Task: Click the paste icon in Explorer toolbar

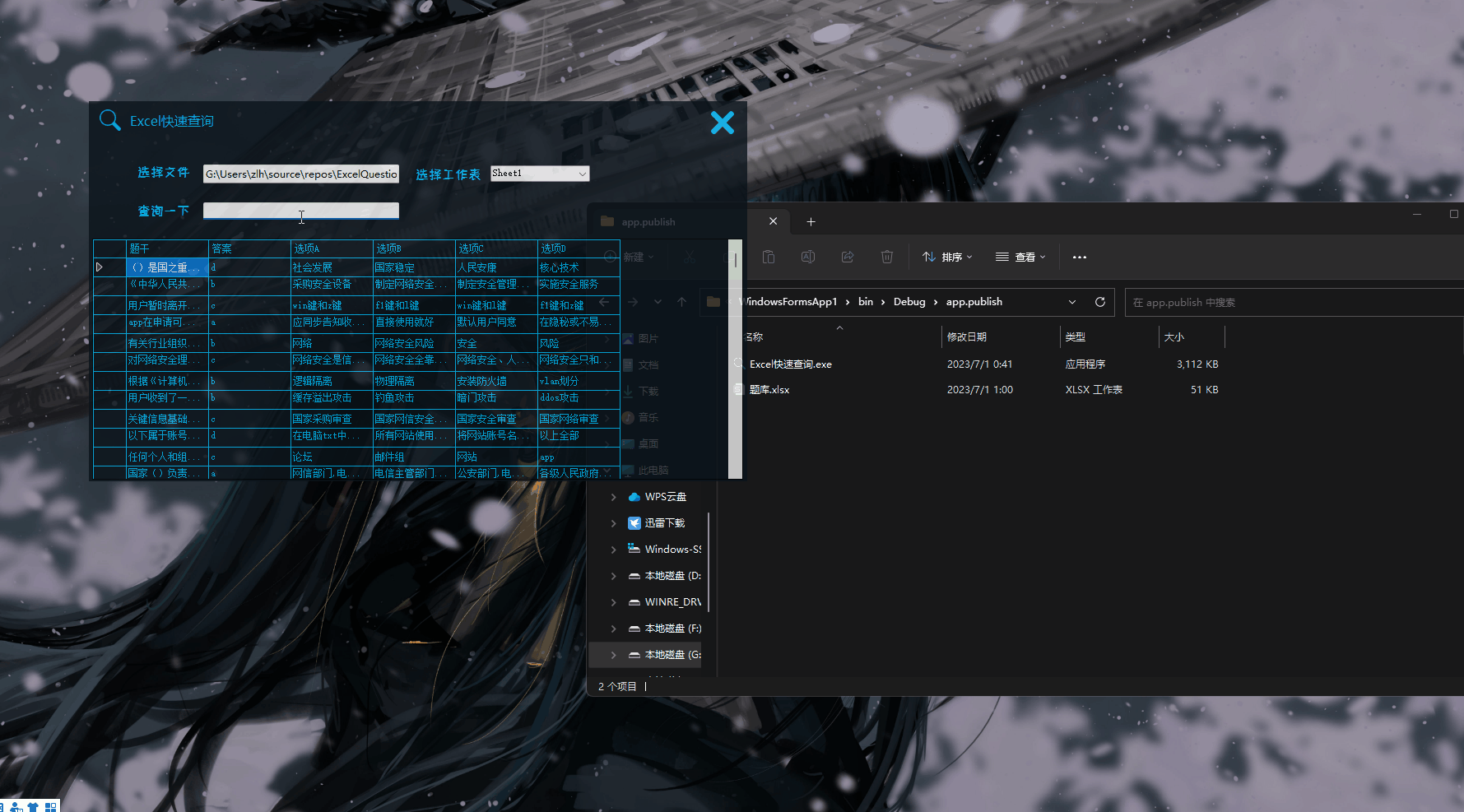Action: [768, 257]
